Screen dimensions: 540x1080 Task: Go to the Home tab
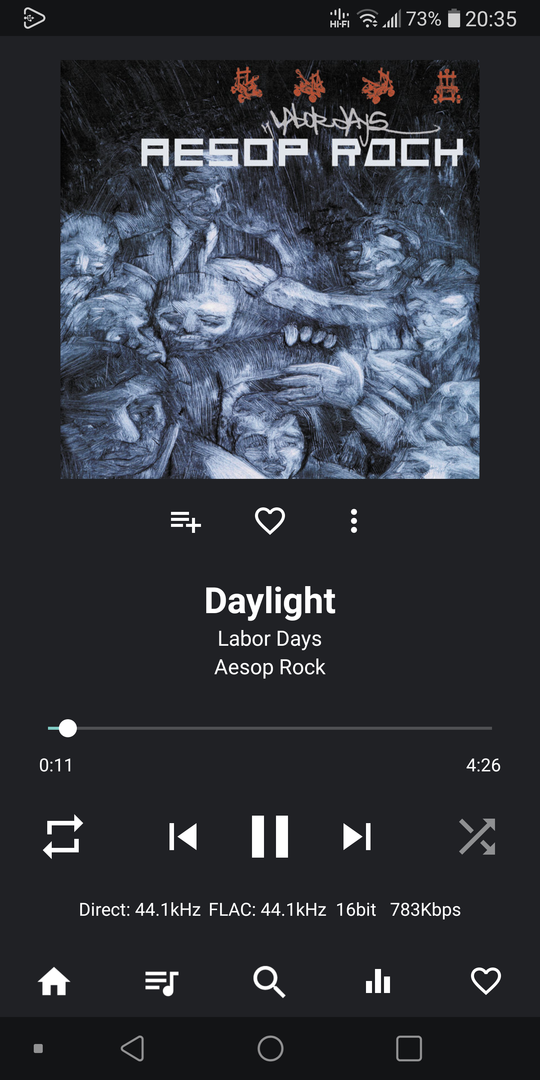point(54,981)
